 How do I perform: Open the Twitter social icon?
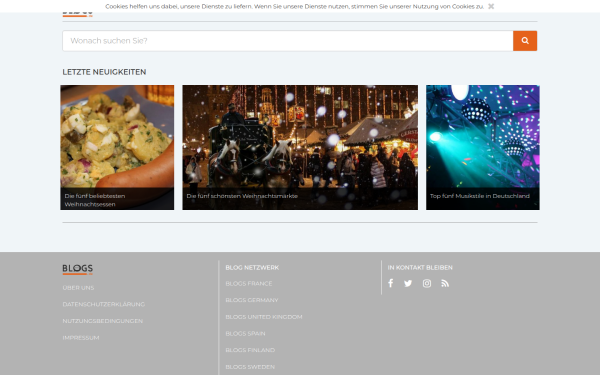click(x=408, y=283)
